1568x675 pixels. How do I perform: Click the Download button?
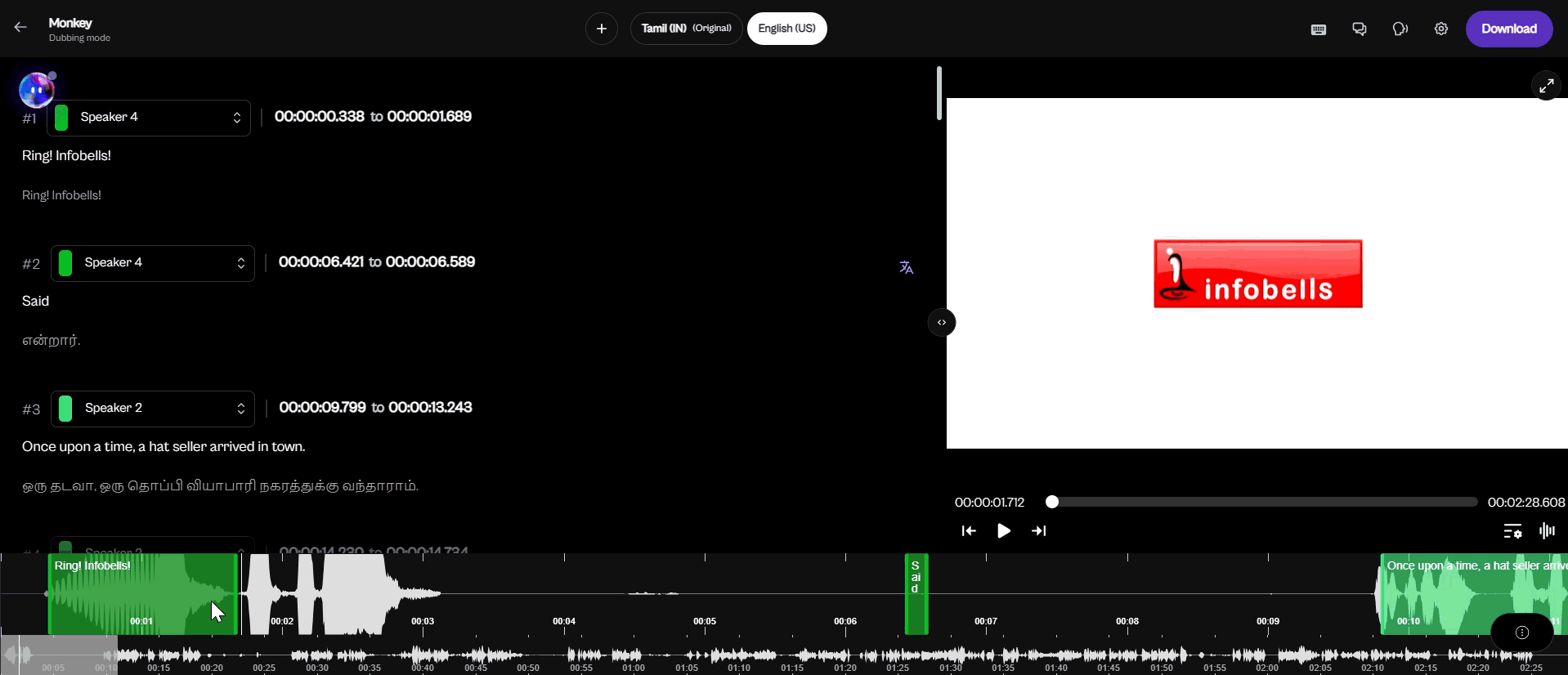1508,29
